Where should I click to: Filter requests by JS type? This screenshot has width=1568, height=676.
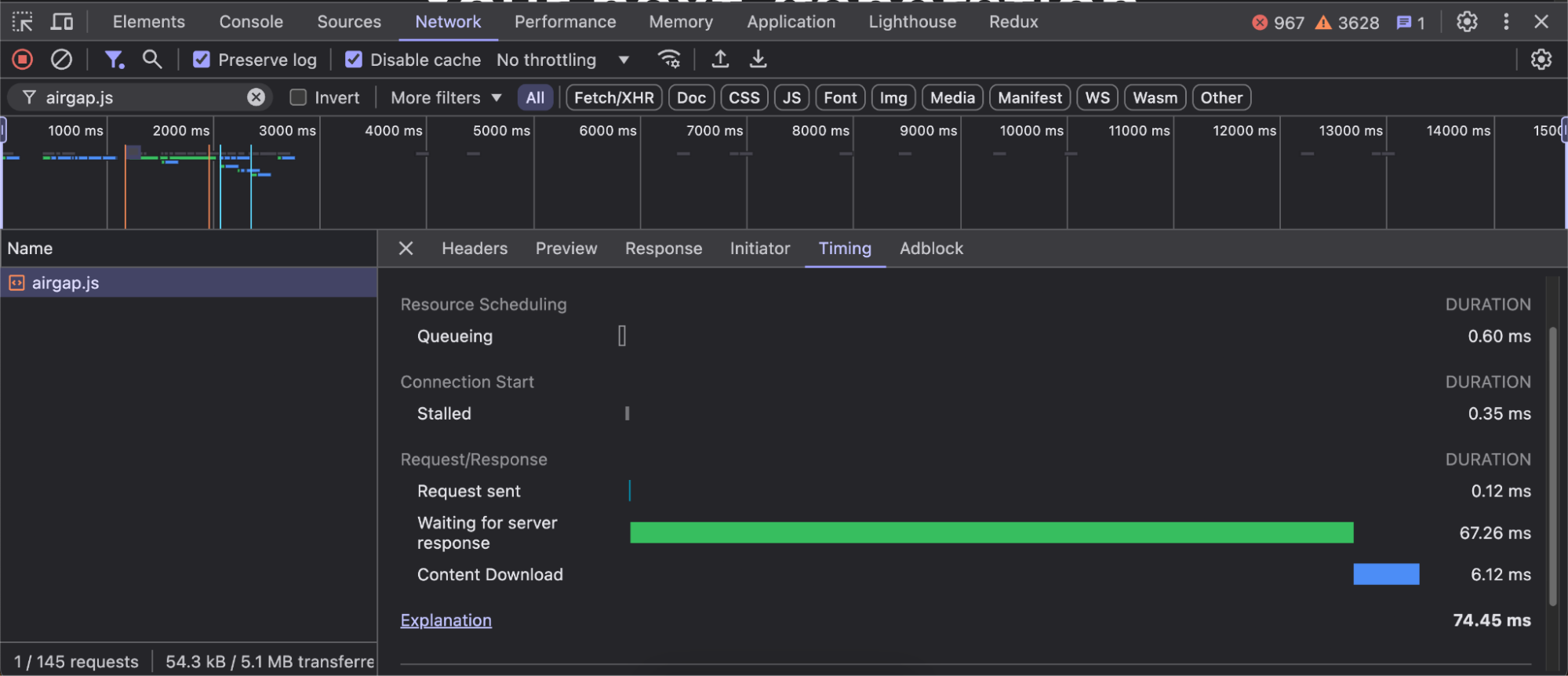coord(791,97)
